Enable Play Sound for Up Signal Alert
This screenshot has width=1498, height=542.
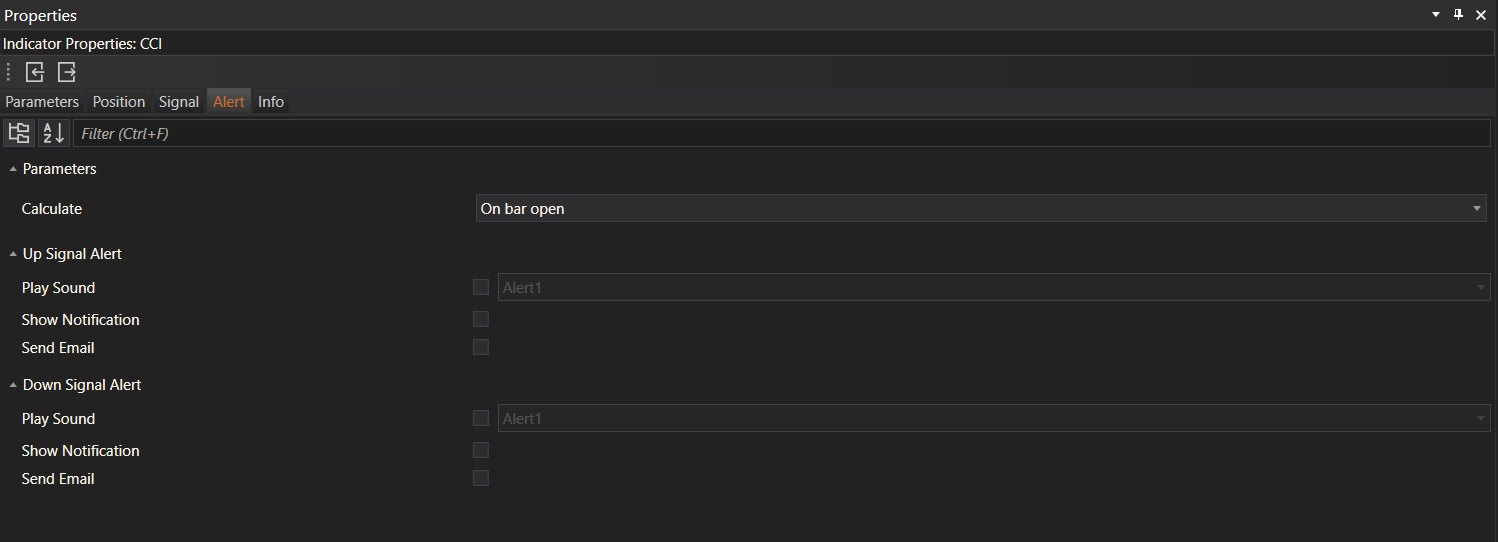coord(481,288)
